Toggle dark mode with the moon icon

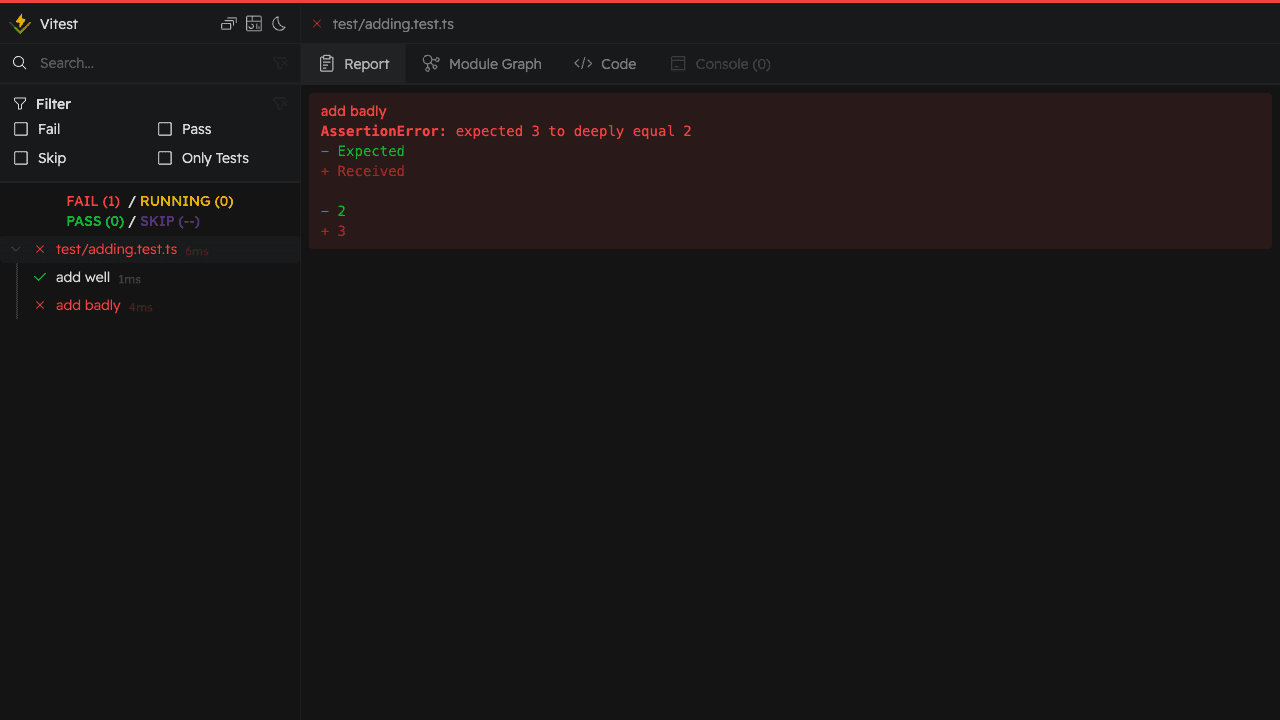[x=279, y=24]
